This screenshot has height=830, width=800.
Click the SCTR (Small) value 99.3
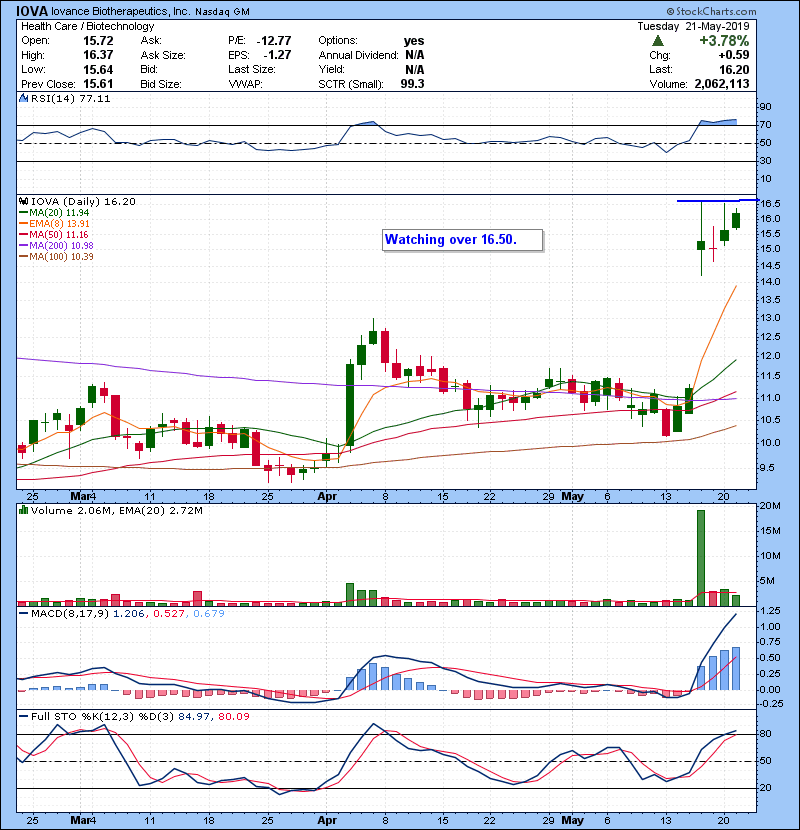point(412,84)
